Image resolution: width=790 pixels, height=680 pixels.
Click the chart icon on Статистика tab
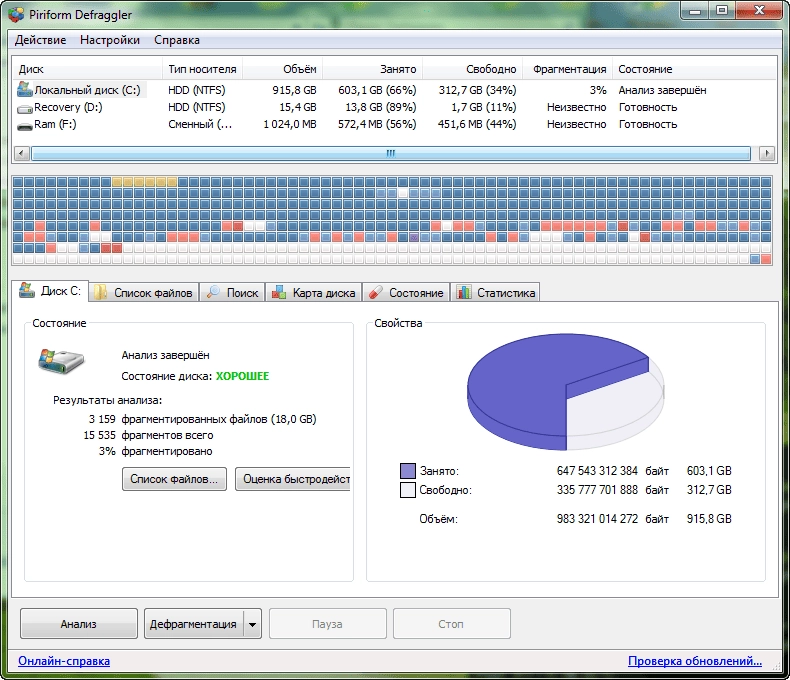(464, 292)
